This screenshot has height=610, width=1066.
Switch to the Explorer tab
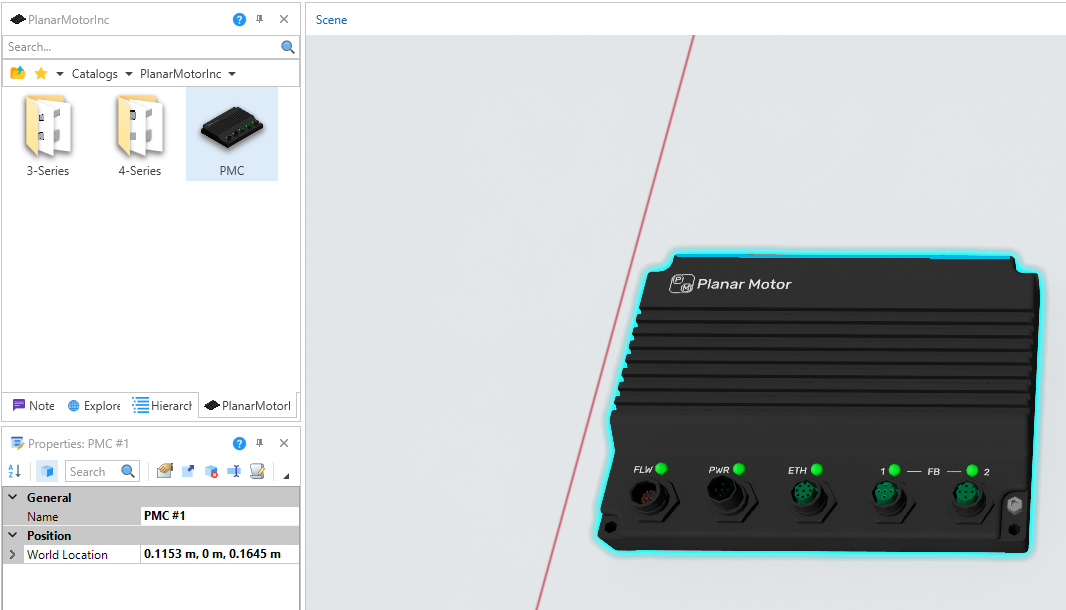tap(94, 406)
